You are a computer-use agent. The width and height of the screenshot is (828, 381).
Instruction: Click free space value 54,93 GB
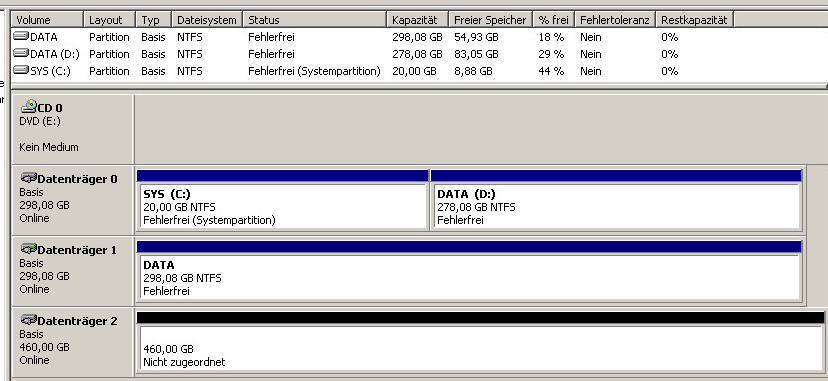click(476, 37)
